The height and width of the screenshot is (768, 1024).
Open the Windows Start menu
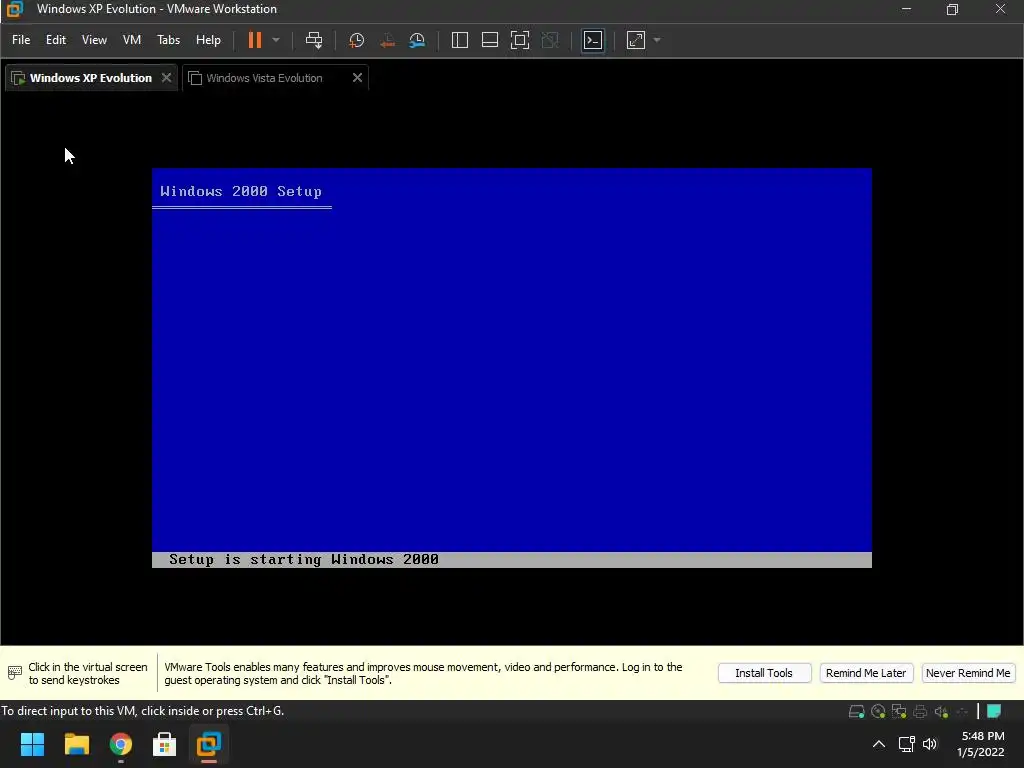point(32,744)
